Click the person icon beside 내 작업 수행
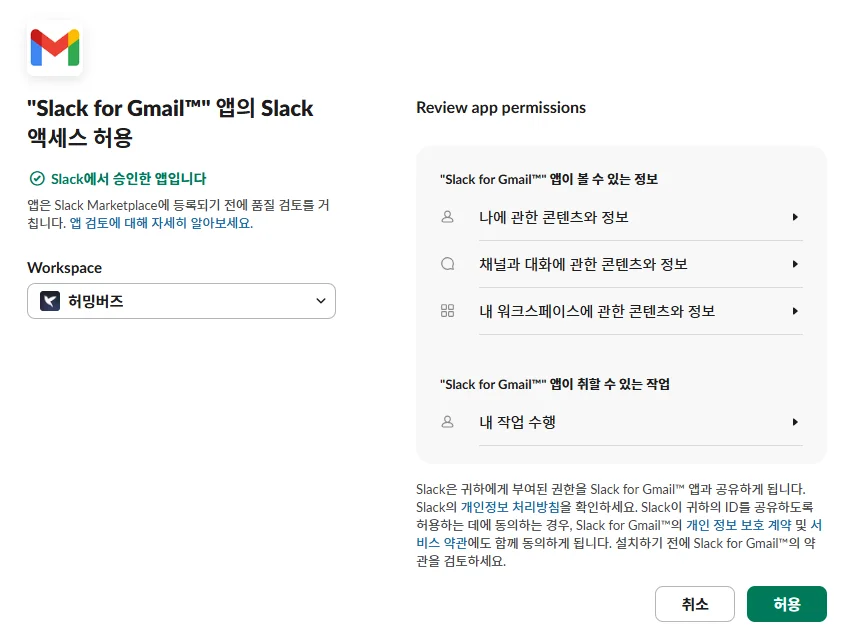The width and height of the screenshot is (841, 634). (447, 422)
